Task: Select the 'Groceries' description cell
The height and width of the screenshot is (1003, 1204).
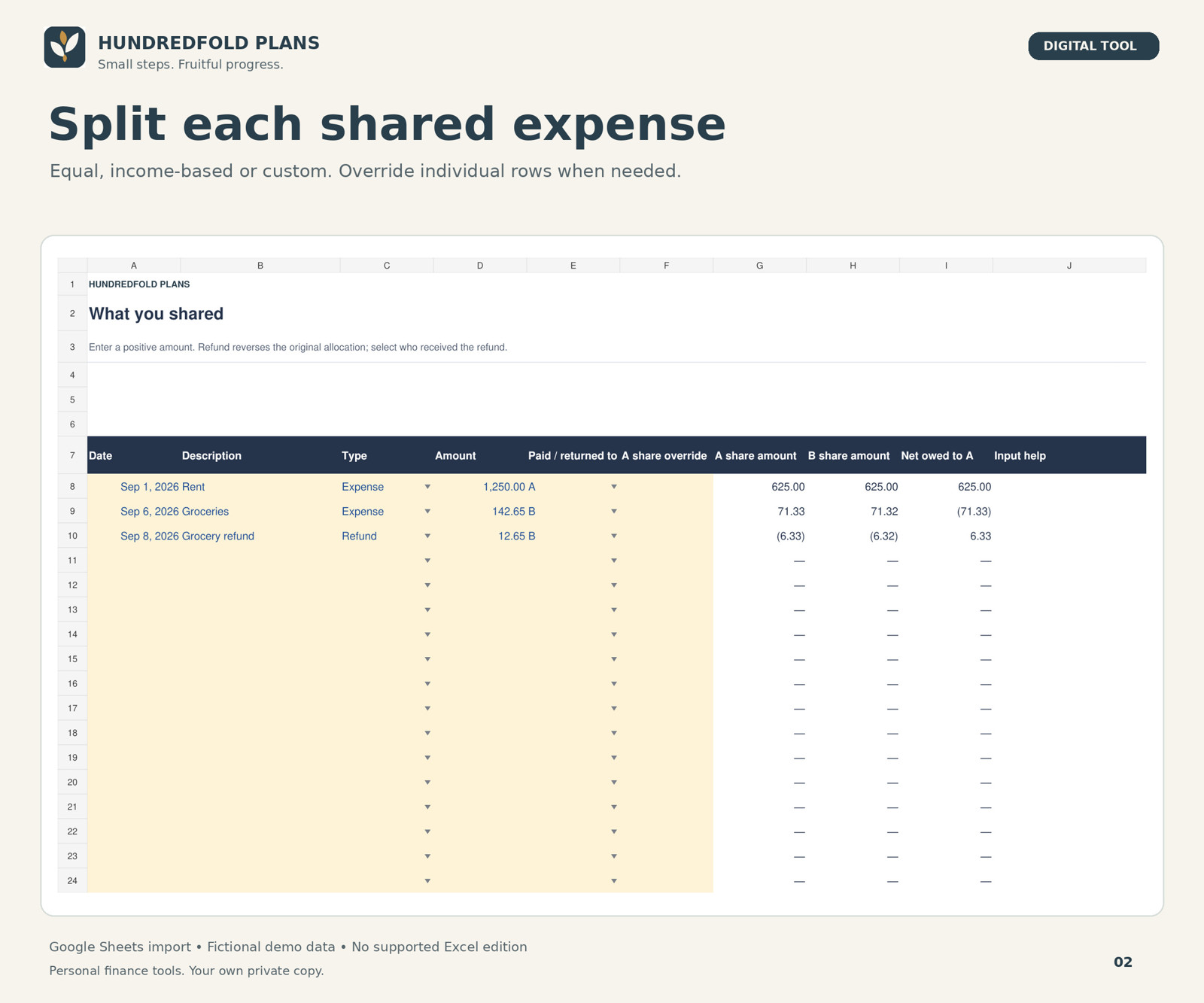Action: coord(260,512)
